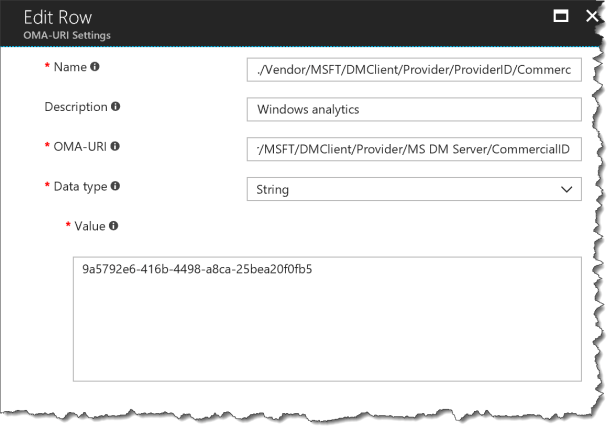616x433 pixels.
Task: Click the info icon next to Name
Action: pos(95,68)
